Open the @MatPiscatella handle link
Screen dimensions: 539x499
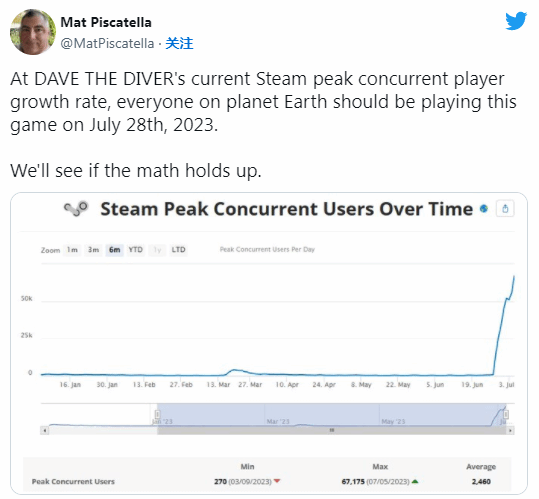click(107, 44)
